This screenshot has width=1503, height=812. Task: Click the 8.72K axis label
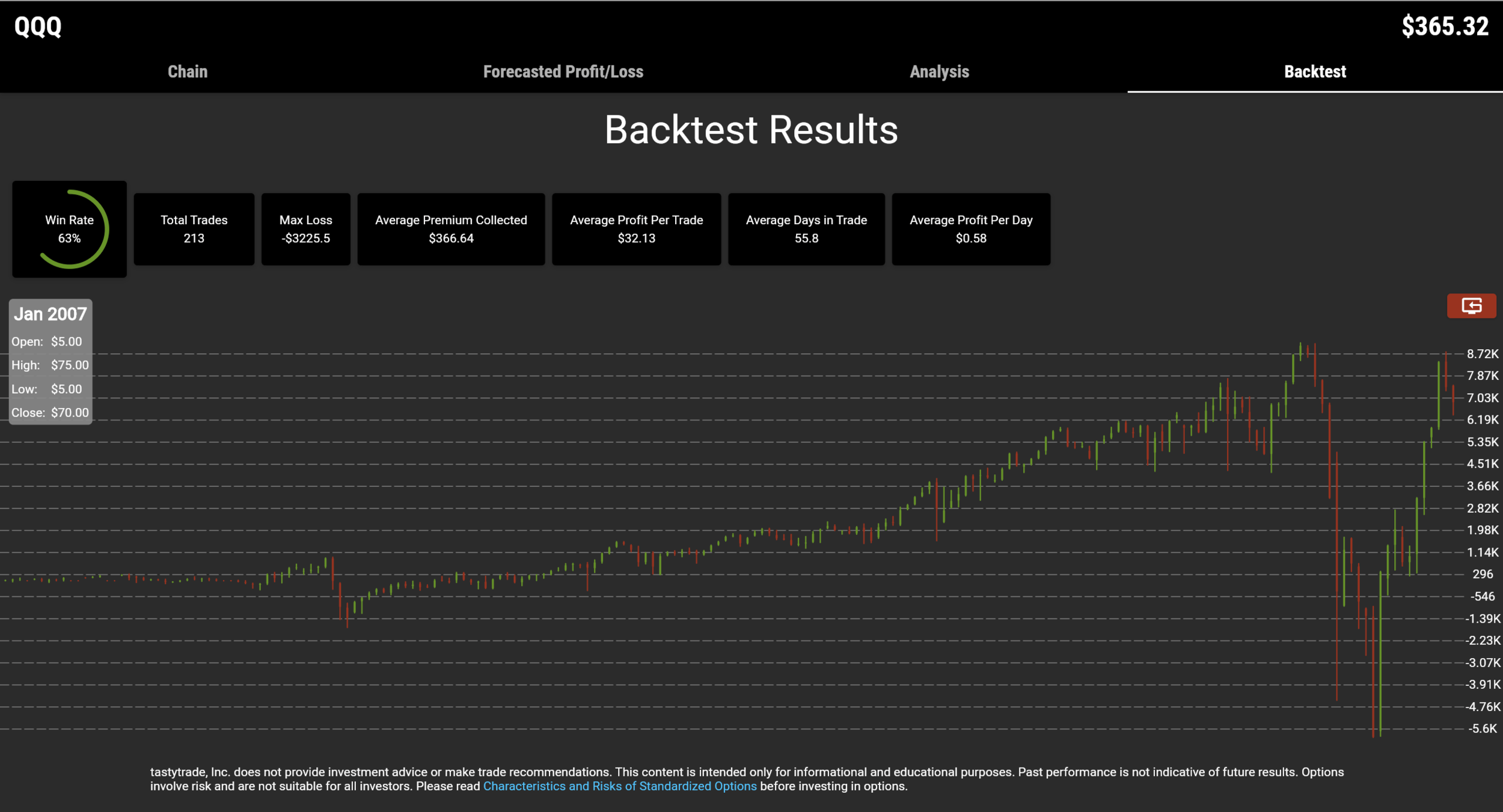[x=1483, y=354]
